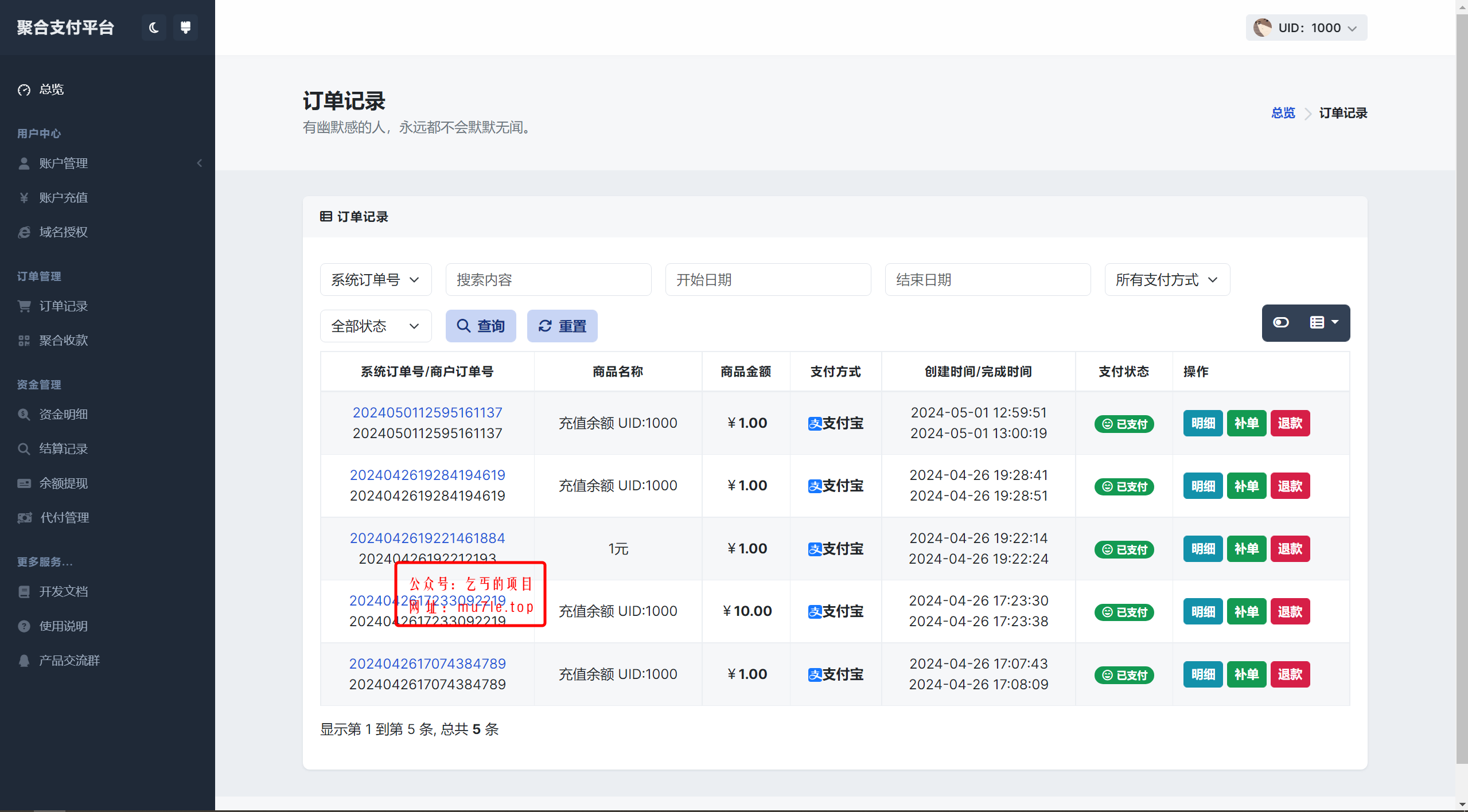This screenshot has width=1468, height=812.
Task: Click the 订单记录 cart icon
Action: (24, 306)
